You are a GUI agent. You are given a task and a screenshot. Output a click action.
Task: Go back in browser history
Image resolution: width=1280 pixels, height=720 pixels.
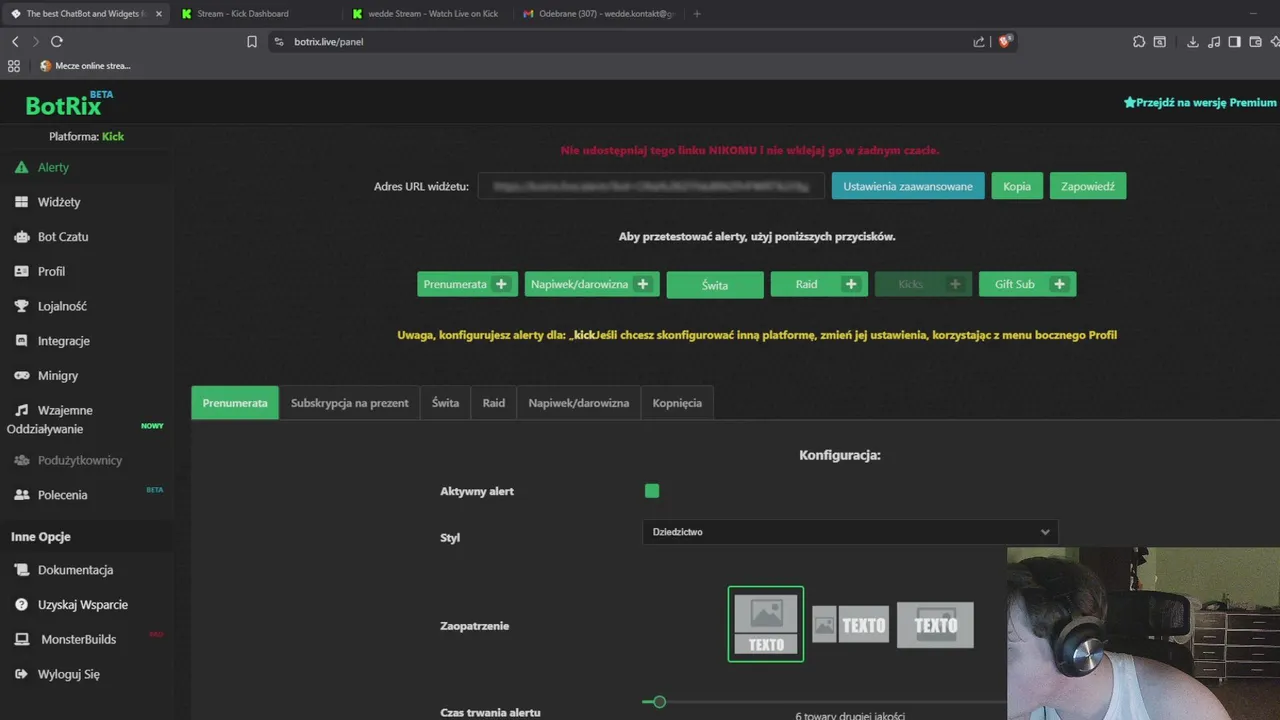click(15, 41)
